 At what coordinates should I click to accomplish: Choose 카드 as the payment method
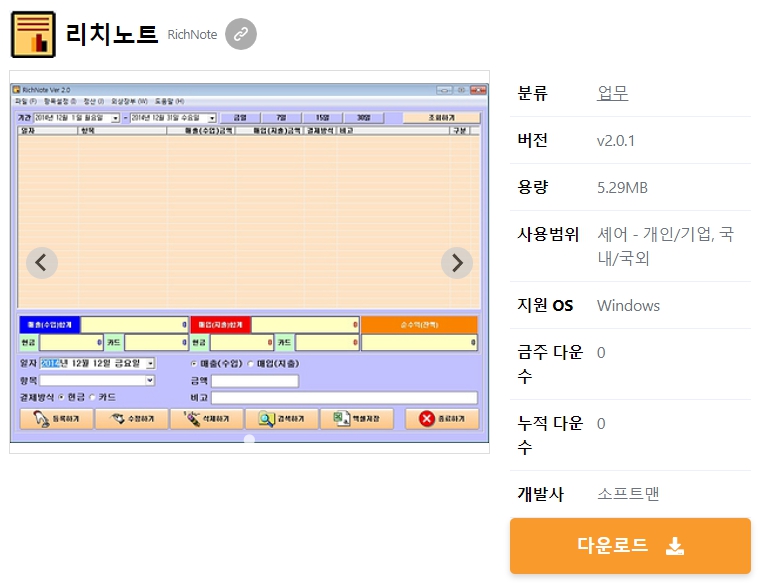92,397
